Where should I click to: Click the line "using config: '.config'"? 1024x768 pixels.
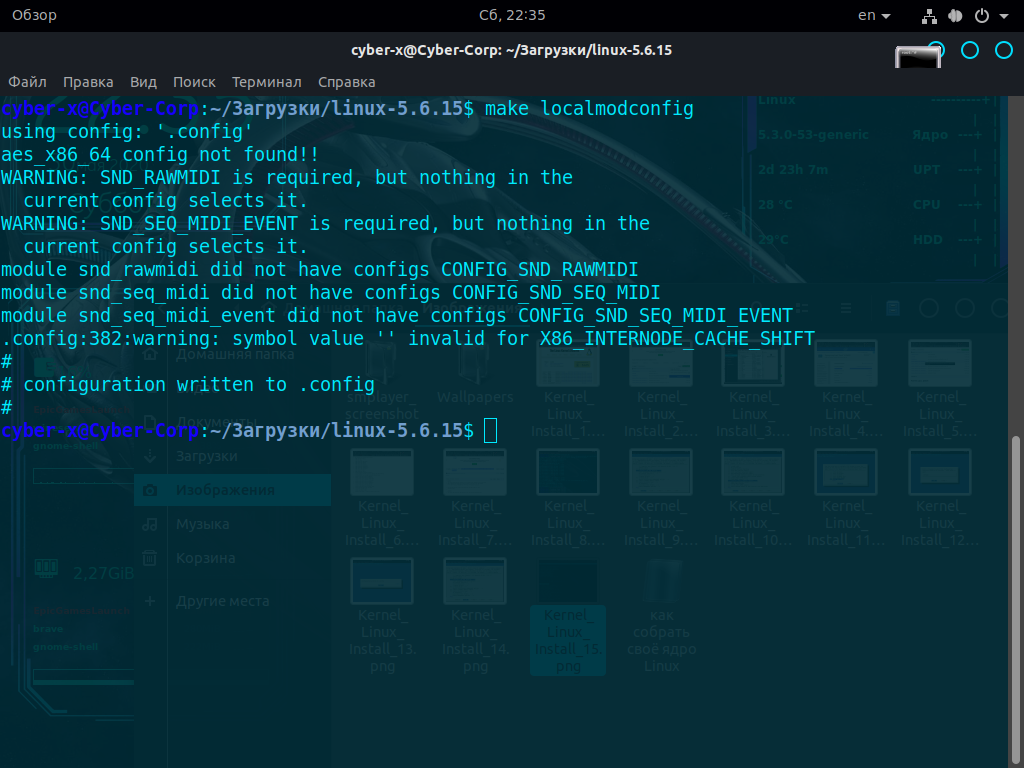[127, 132]
